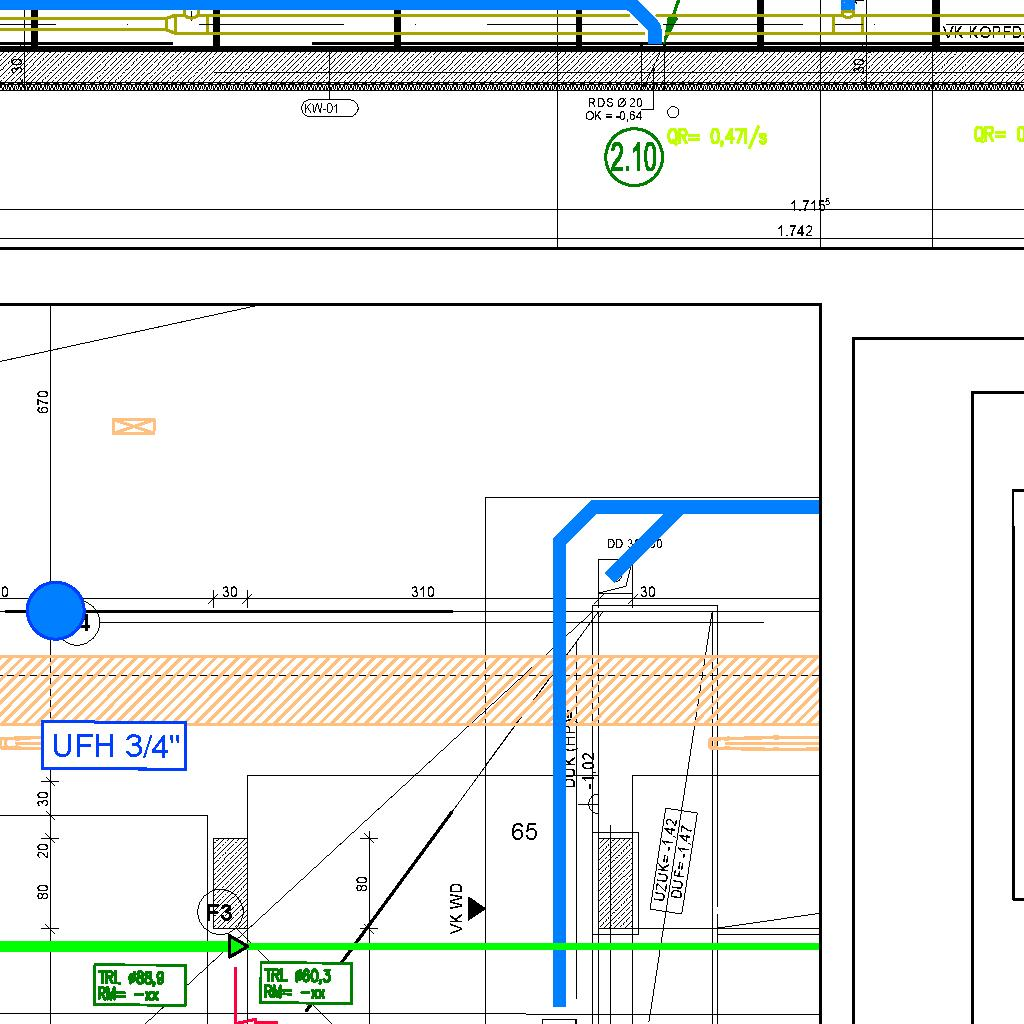
Task: Select the yellow QR= 0,47l/s text
Action: point(717,137)
